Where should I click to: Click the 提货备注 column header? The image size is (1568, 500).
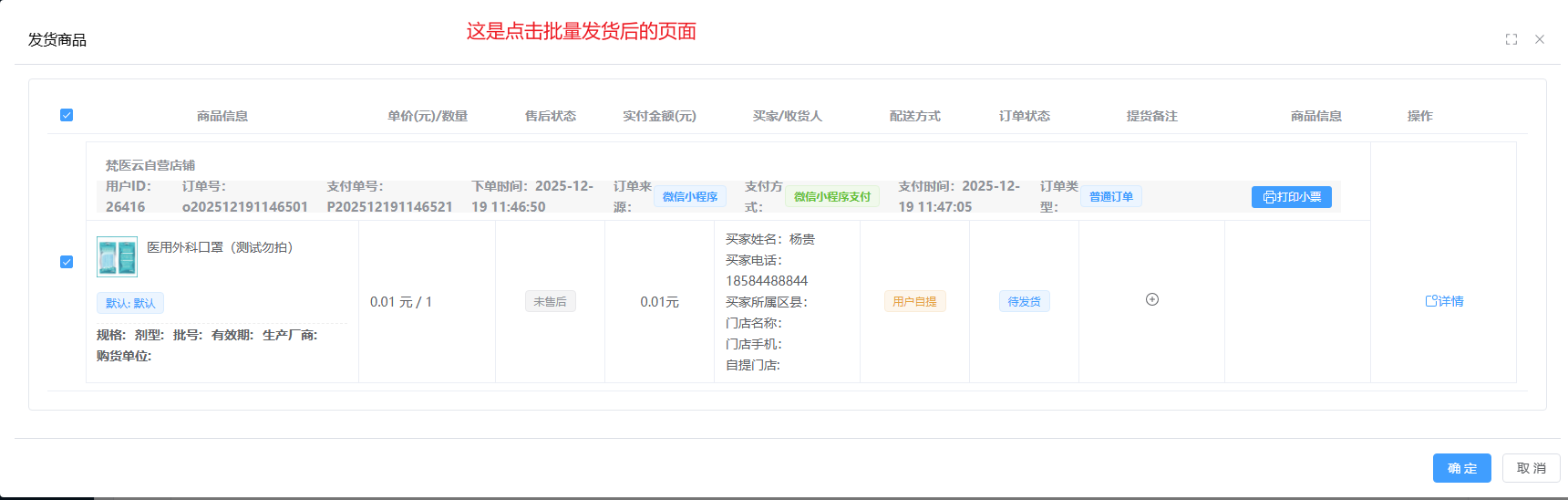1152,116
